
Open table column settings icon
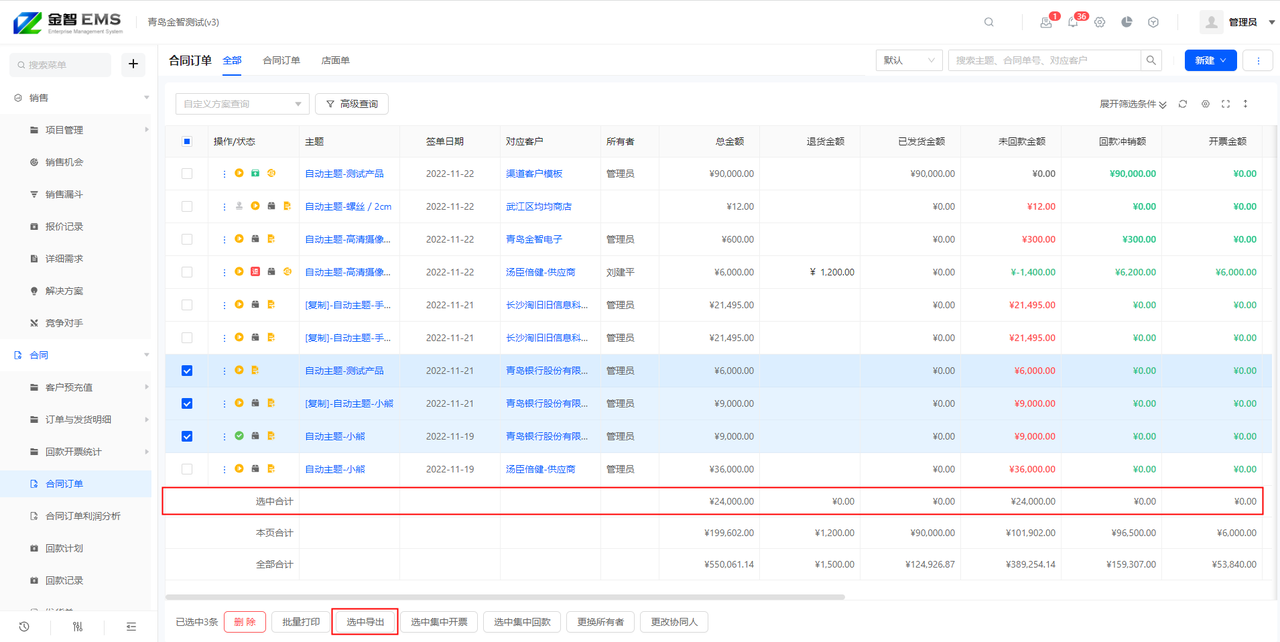(x=1205, y=104)
